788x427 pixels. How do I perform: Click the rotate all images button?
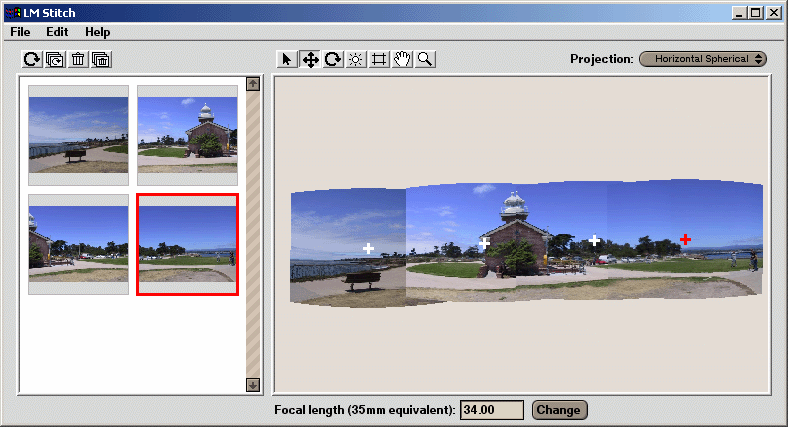55,59
